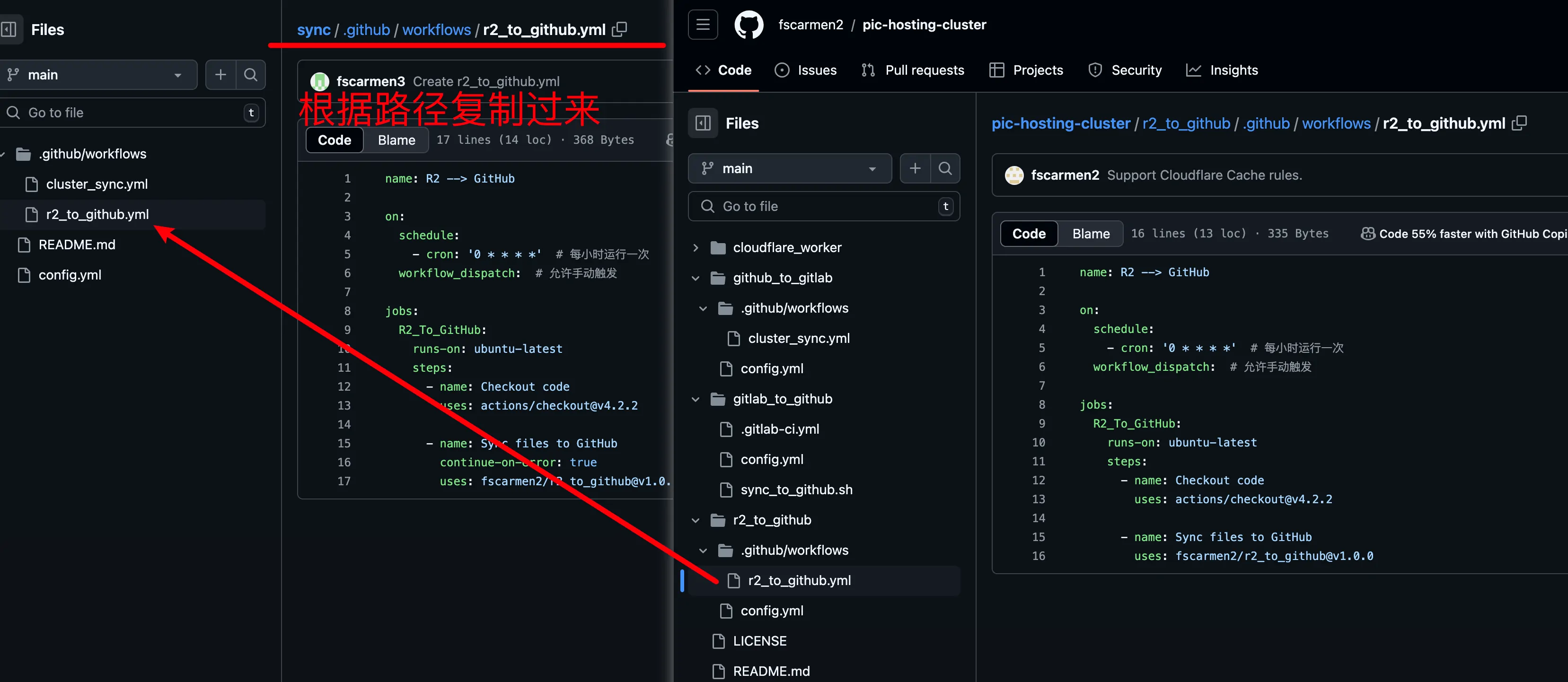The height and width of the screenshot is (682, 1568).
Task: Click Go to file field in right panel
Action: (x=824, y=206)
